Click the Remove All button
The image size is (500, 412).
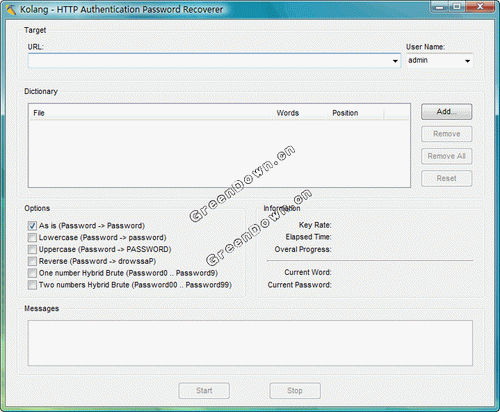tap(447, 156)
